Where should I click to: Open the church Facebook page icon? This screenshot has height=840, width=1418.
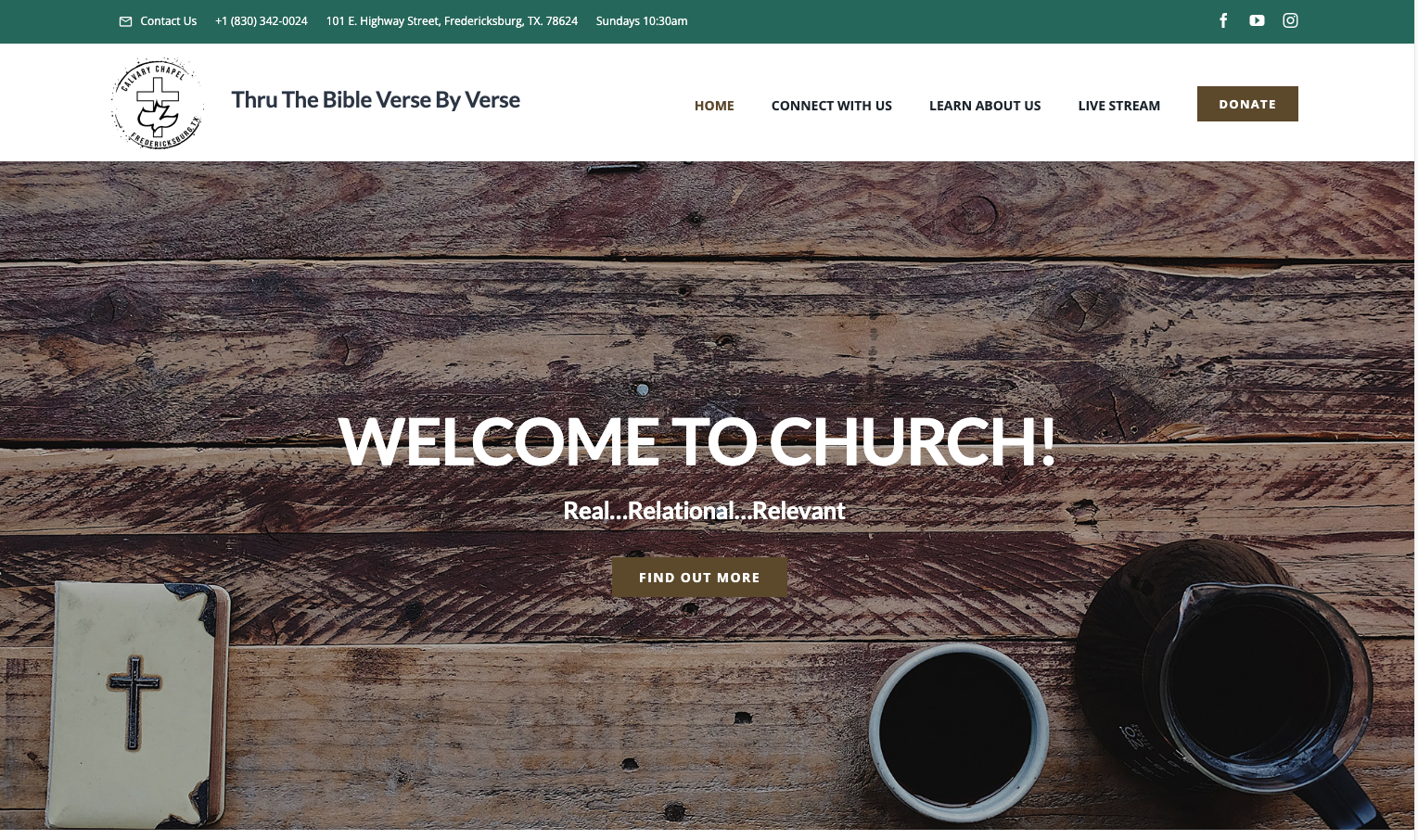pyautogui.click(x=1223, y=20)
